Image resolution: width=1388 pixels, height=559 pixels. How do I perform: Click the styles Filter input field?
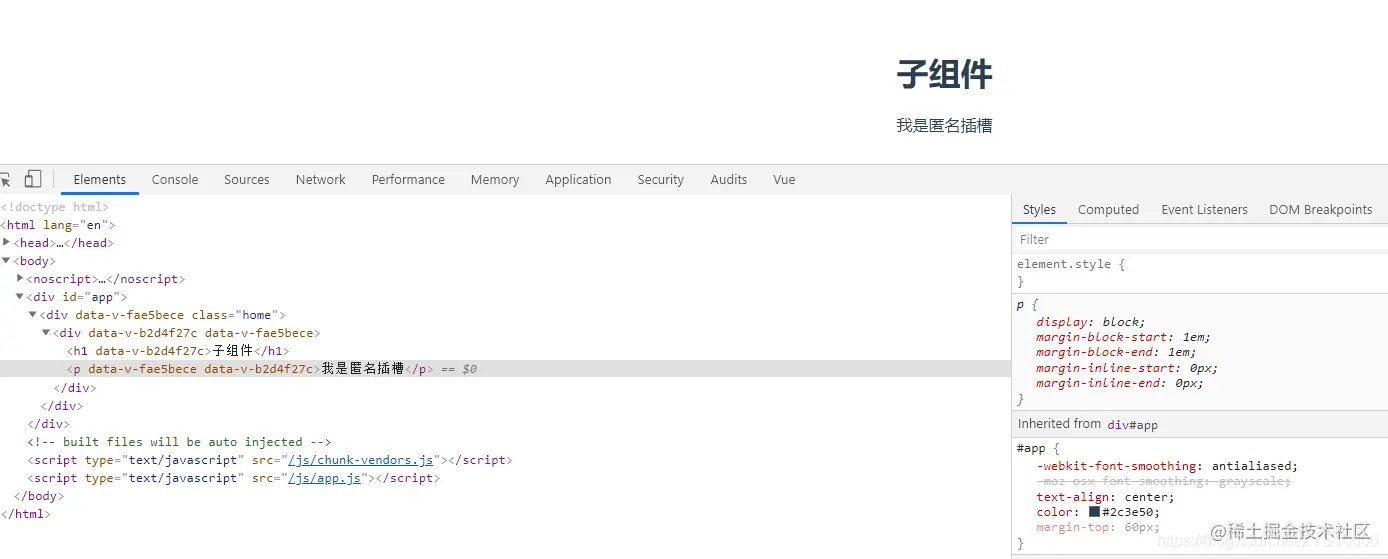[x=1200, y=240]
